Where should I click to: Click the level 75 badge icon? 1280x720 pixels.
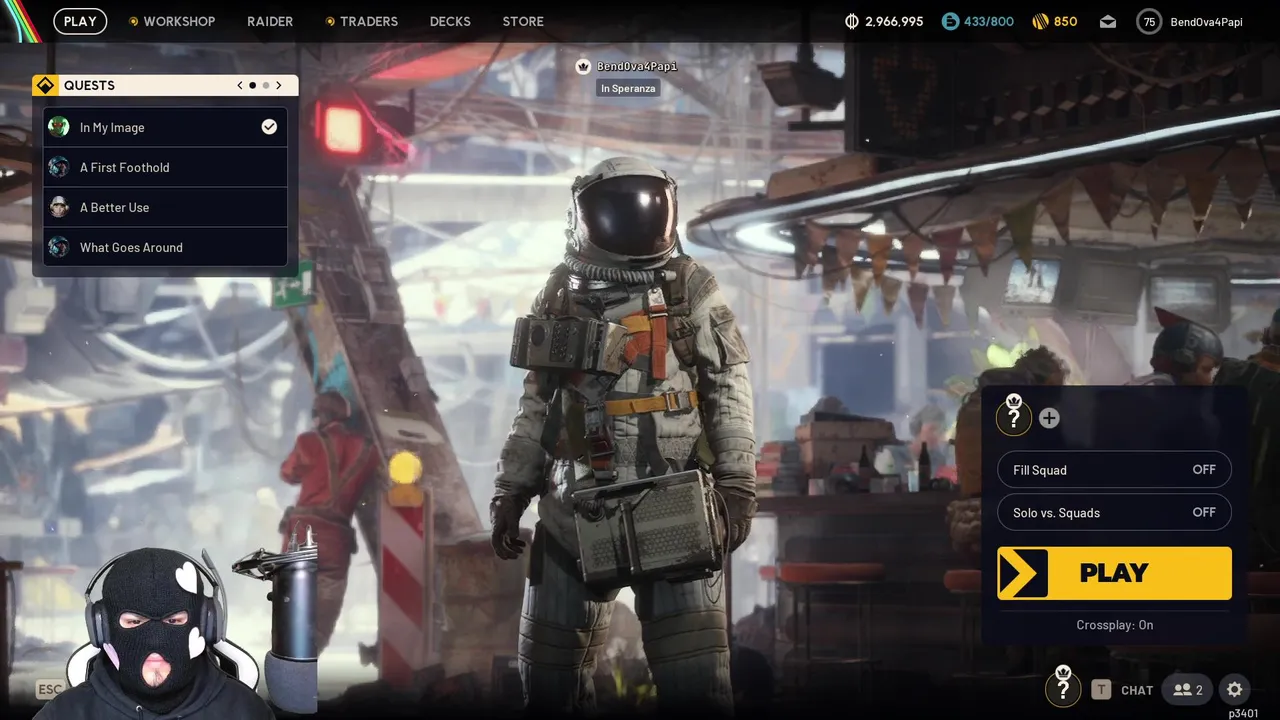(1149, 21)
